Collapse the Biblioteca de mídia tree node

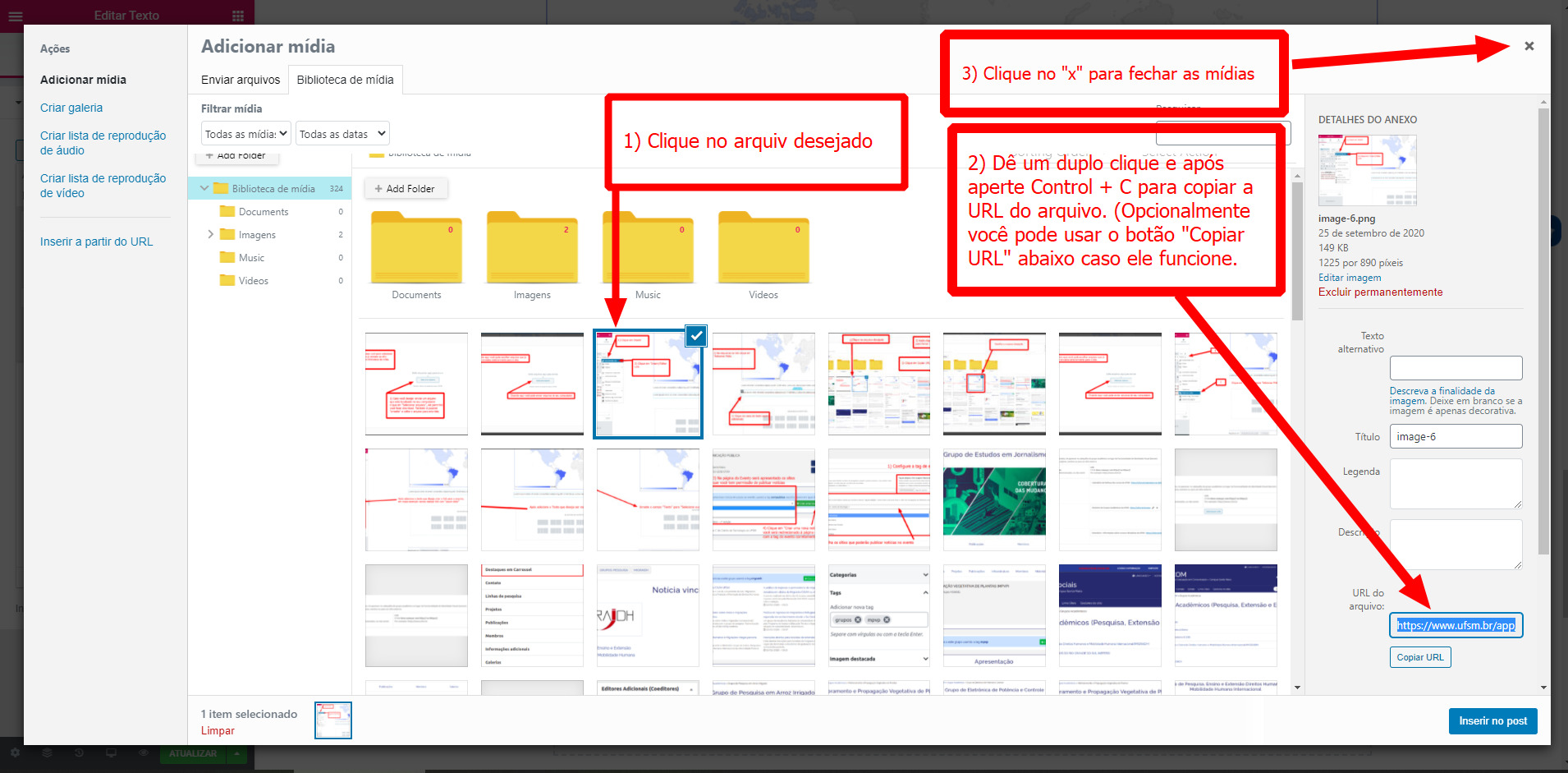click(x=204, y=189)
